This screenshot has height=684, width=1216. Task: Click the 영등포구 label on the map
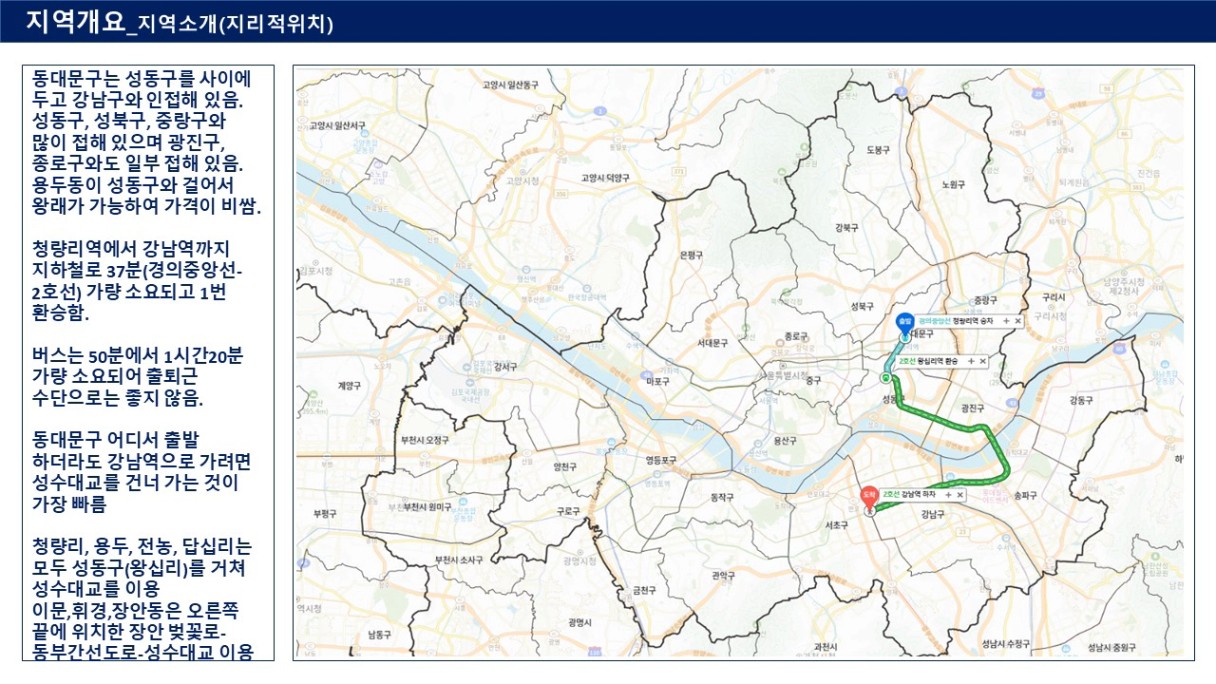(x=661, y=461)
